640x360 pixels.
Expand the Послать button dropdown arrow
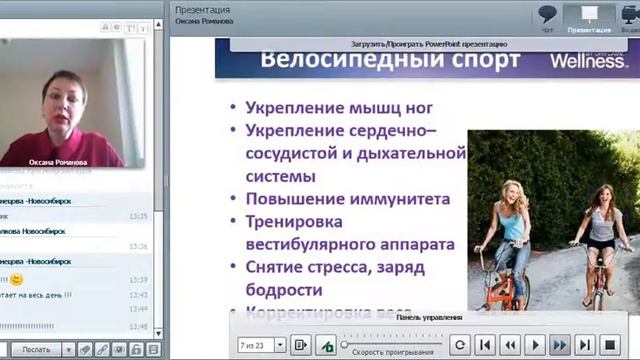coord(68,350)
